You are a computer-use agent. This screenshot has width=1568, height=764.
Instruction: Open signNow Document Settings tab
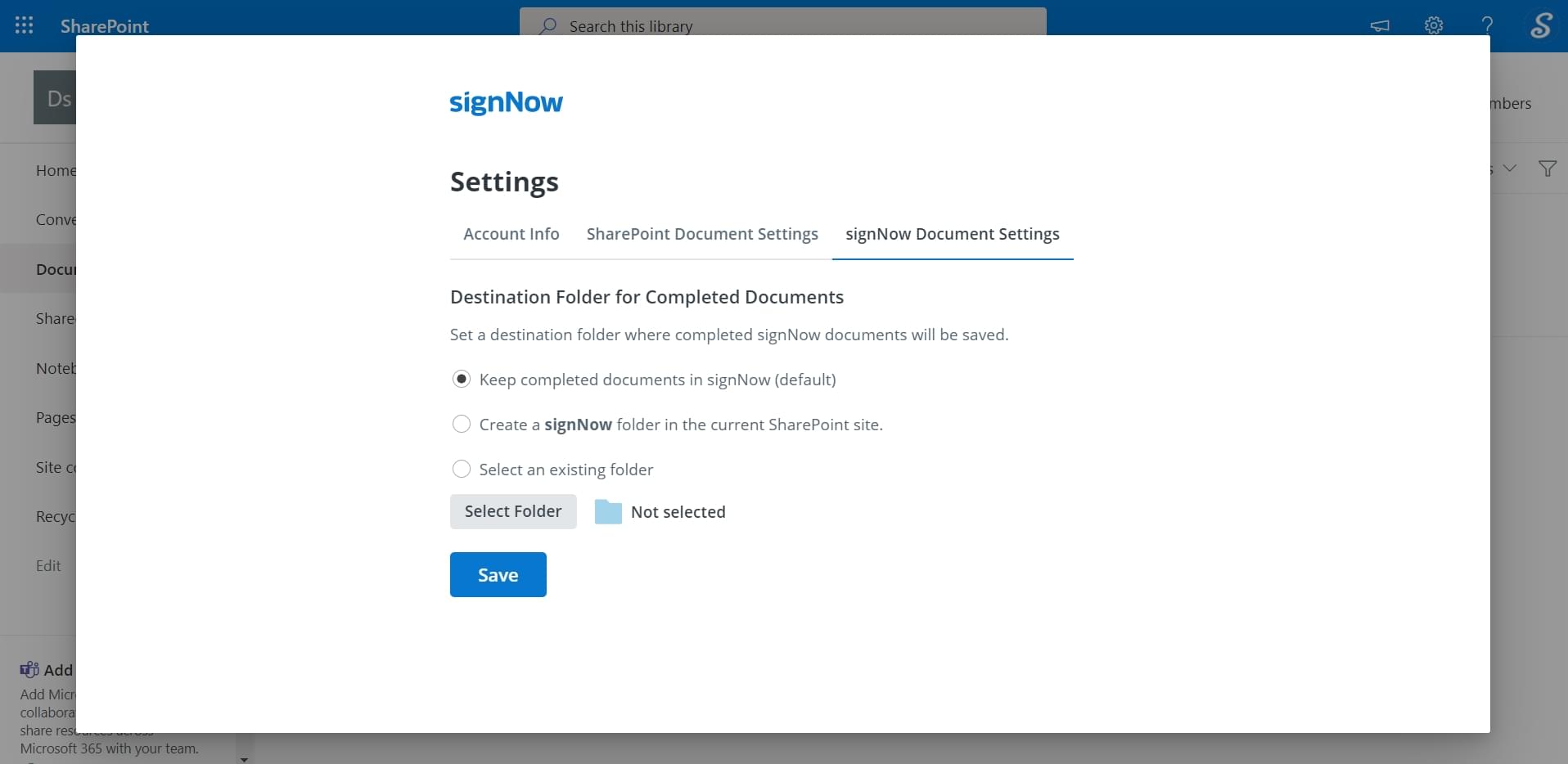[953, 234]
